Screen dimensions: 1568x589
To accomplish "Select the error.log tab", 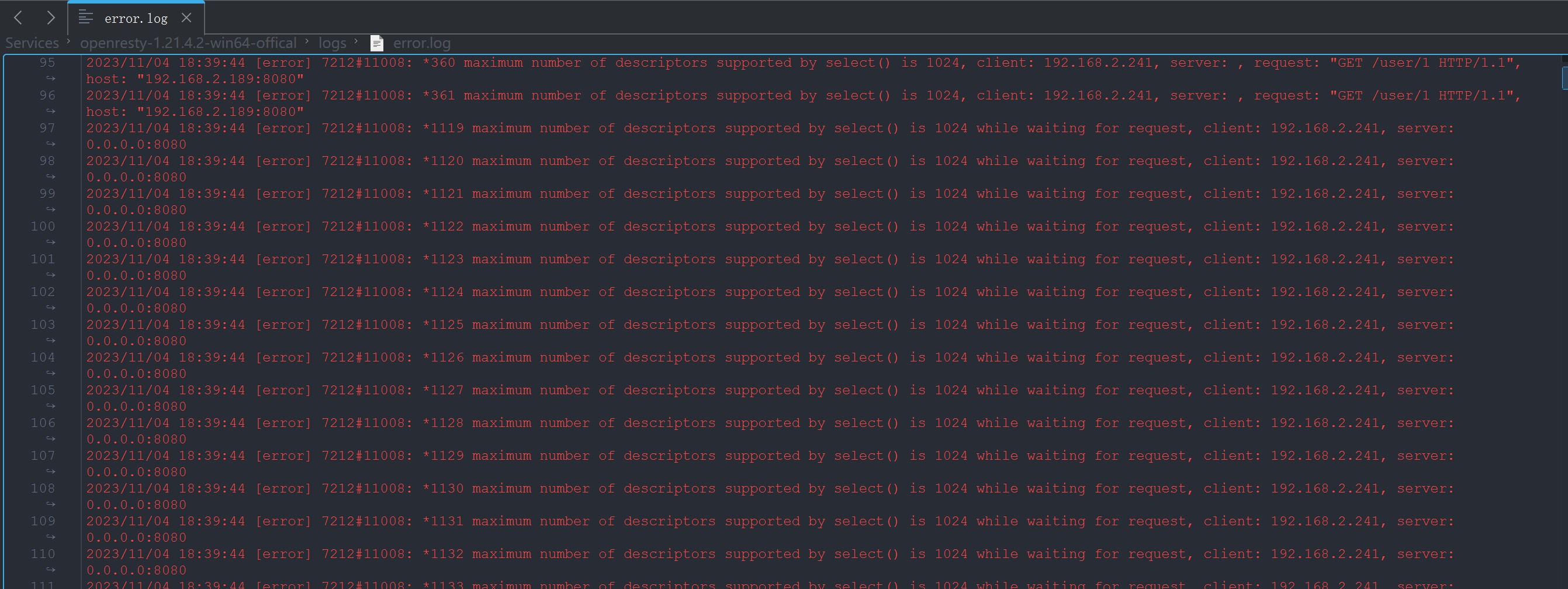I will 136,18.
